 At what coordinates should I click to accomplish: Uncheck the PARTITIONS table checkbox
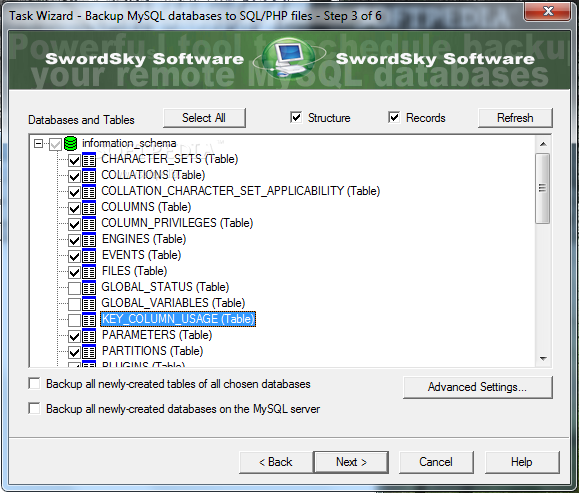pyautogui.click(x=74, y=352)
